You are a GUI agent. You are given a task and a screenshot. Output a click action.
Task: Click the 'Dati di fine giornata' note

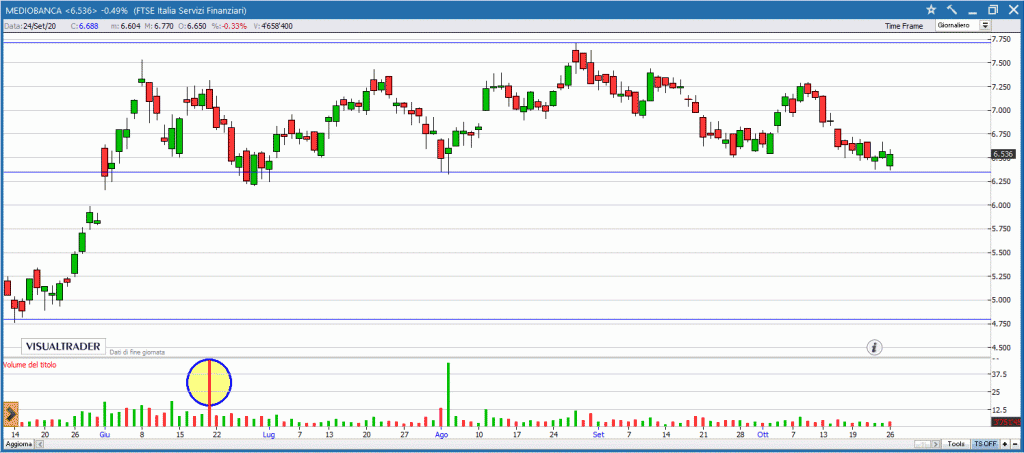point(137,352)
